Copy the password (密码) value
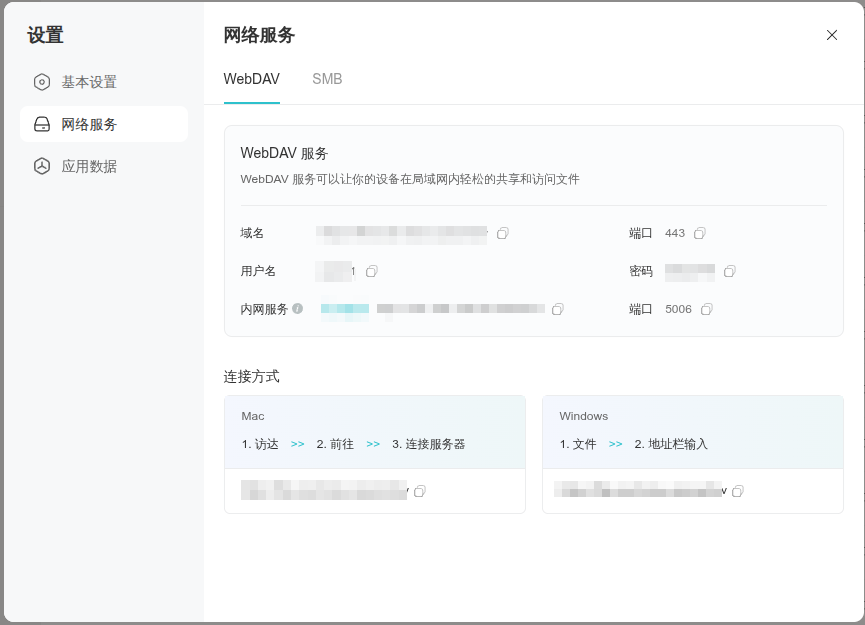865x625 pixels. [x=729, y=271]
